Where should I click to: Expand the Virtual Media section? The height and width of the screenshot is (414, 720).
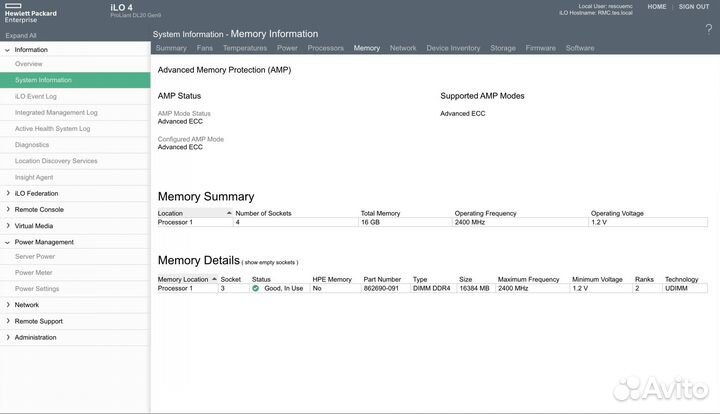pos(7,226)
